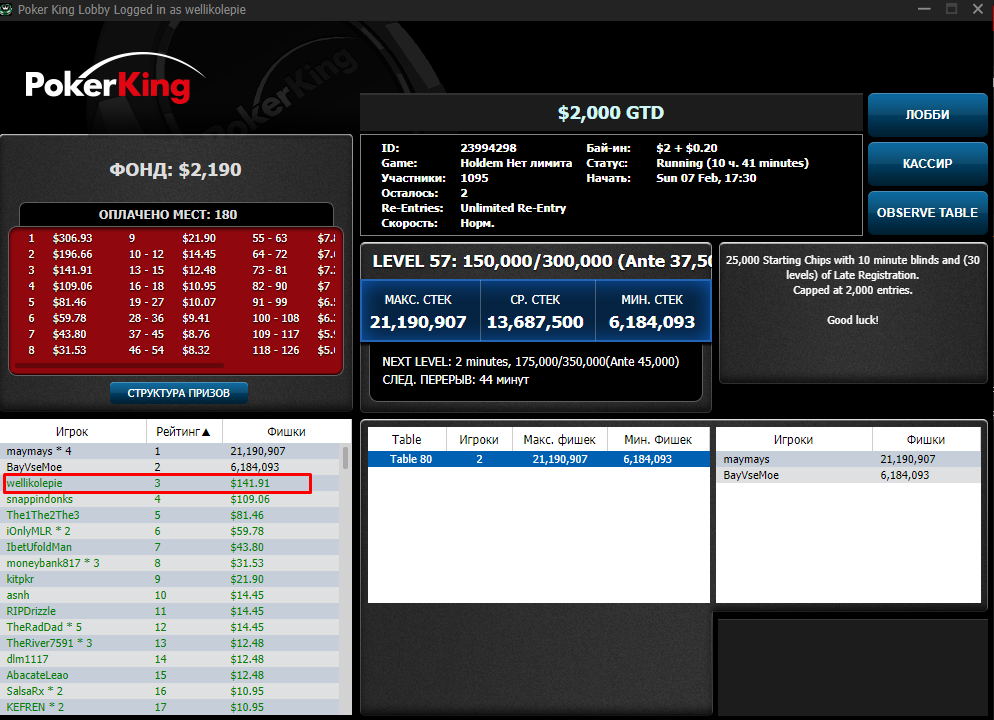Select player TheRiver7591 * 3 row
This screenshot has height=720, width=994.
pyautogui.click(x=170, y=643)
